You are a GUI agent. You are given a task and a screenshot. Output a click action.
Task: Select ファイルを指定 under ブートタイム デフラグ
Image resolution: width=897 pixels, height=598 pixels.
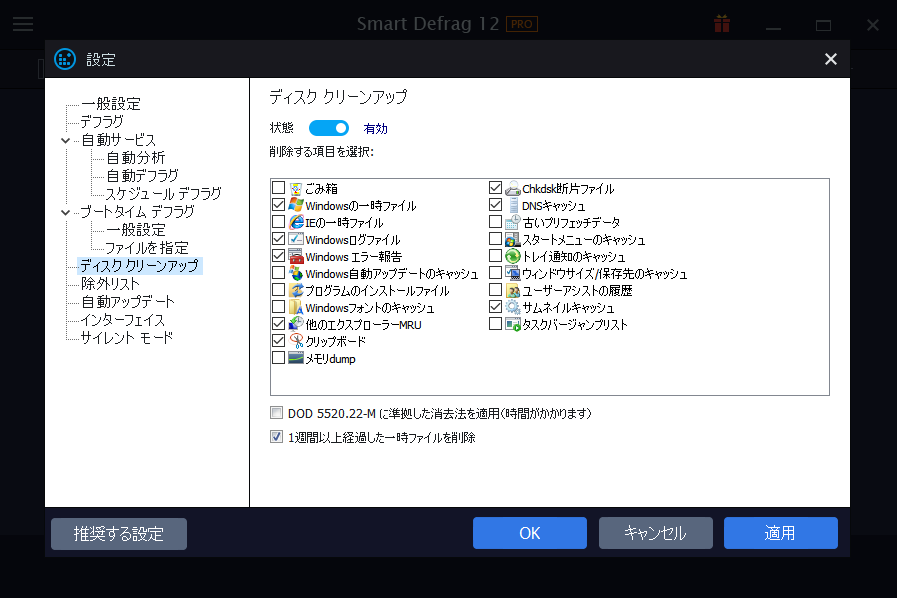click(x=147, y=248)
